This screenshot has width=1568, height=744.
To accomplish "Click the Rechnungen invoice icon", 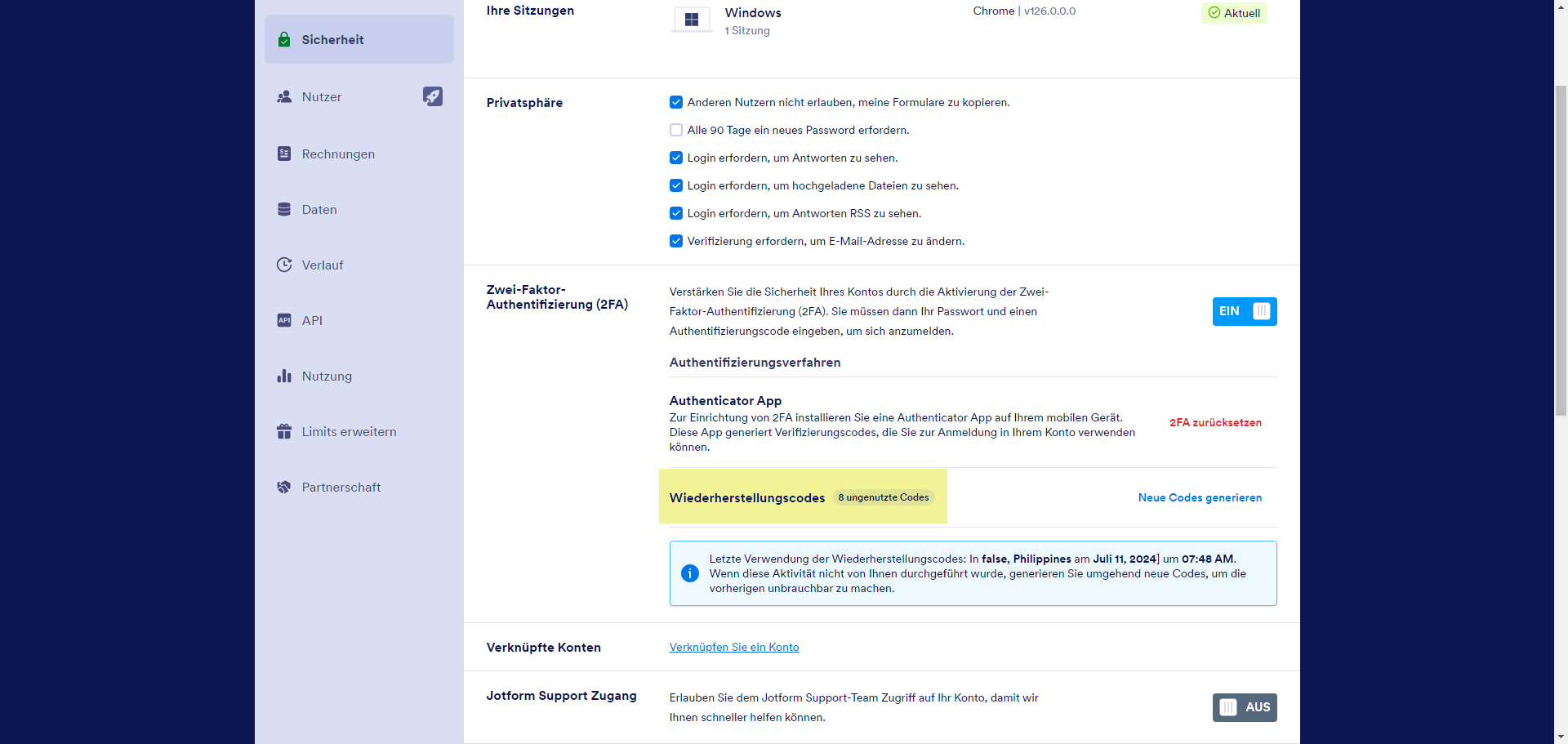I will 284,154.
